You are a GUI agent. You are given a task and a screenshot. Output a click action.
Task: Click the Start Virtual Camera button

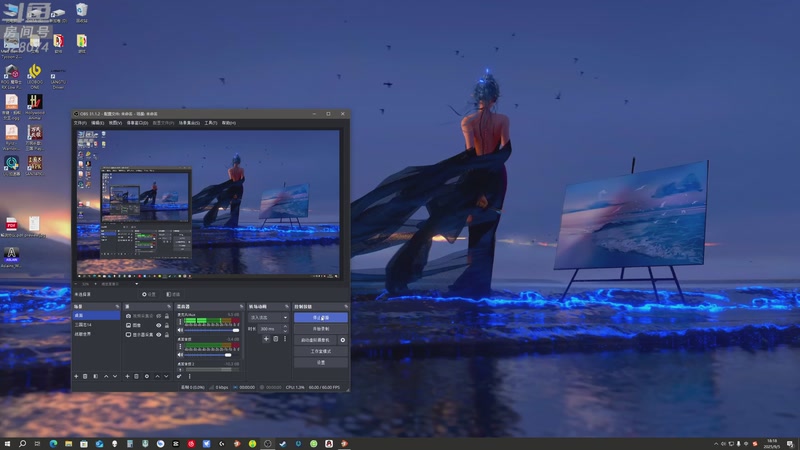[x=315, y=340]
